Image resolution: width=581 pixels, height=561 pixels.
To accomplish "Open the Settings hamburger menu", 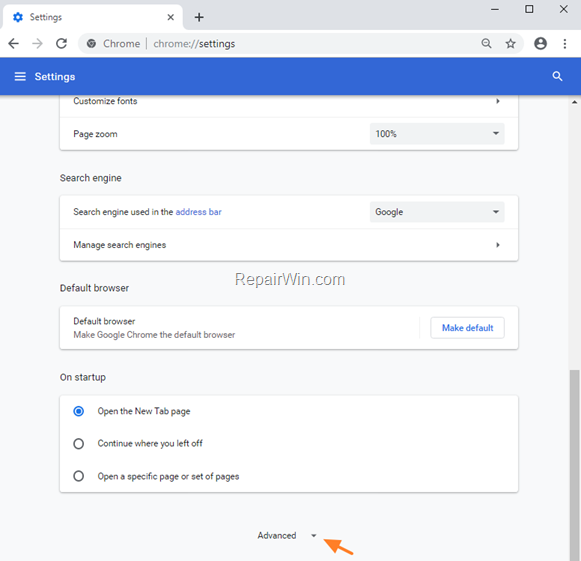I will click(20, 76).
